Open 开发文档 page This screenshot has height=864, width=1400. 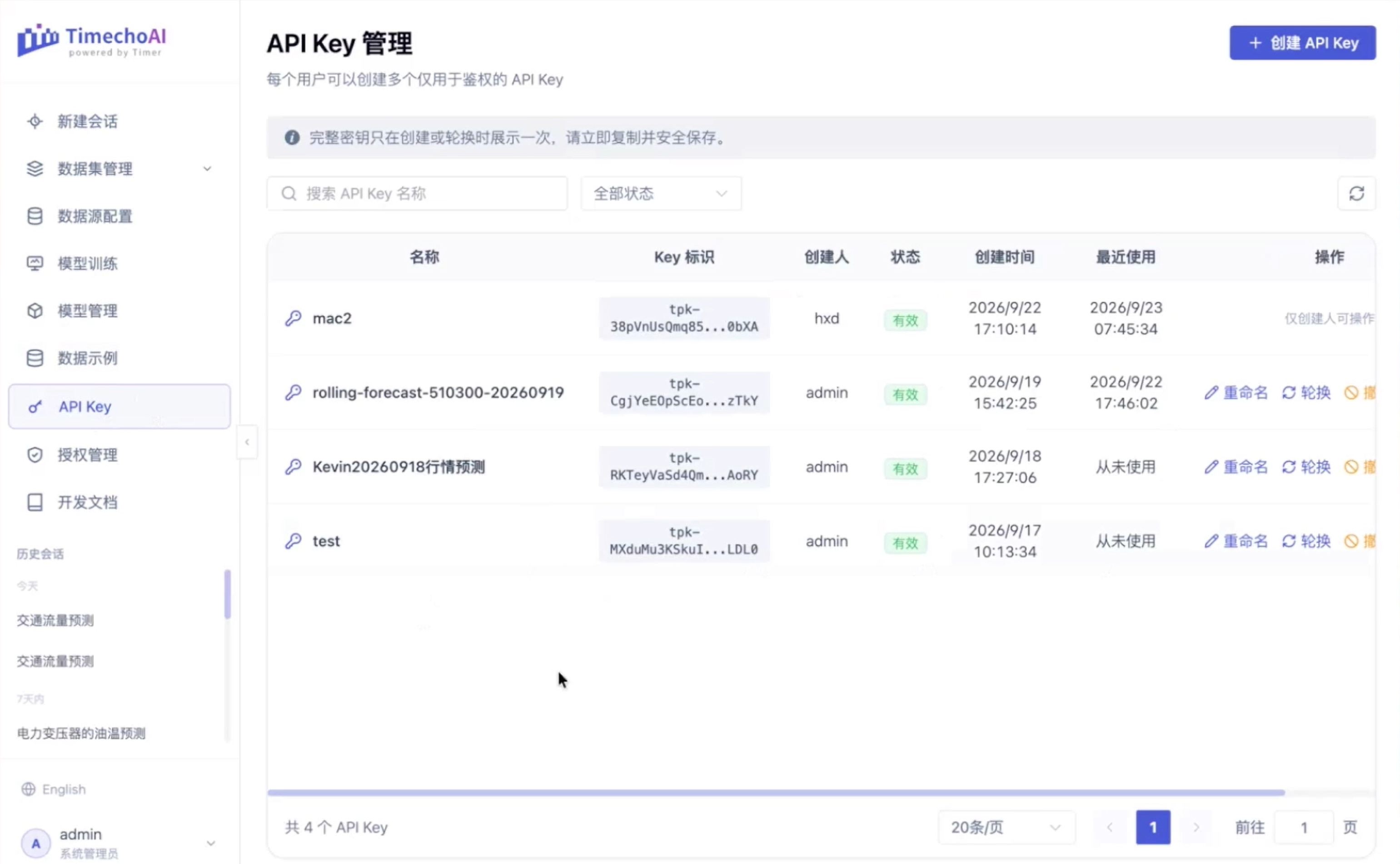pyautogui.click(x=120, y=502)
